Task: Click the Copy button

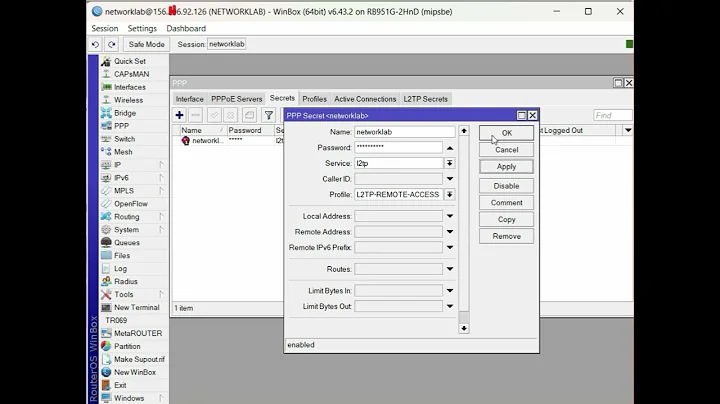Action: 506,219
